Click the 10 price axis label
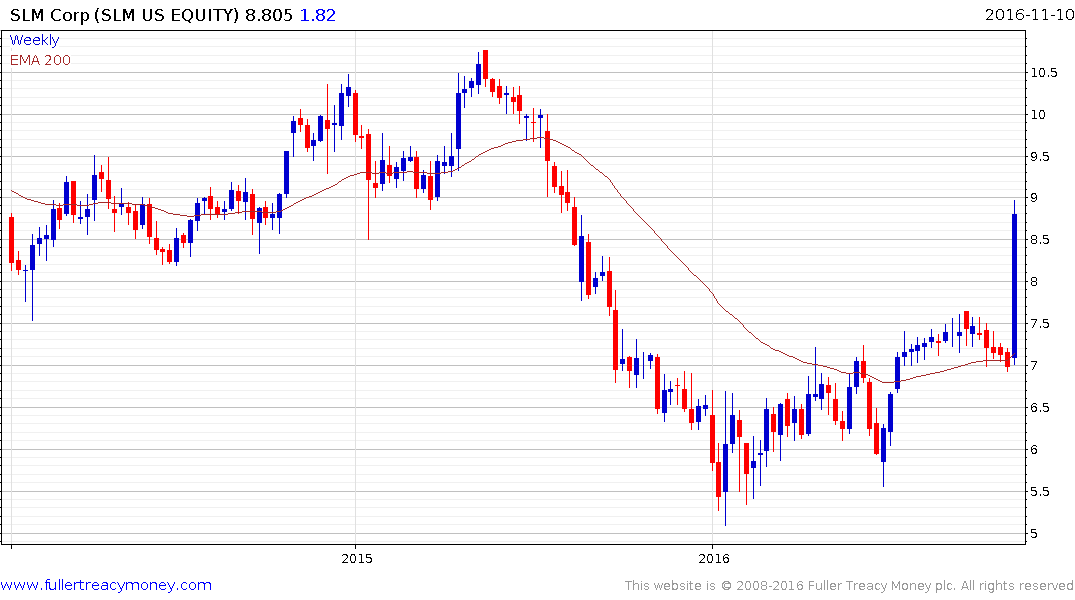This screenshot has width=1075, height=600. (1038, 115)
